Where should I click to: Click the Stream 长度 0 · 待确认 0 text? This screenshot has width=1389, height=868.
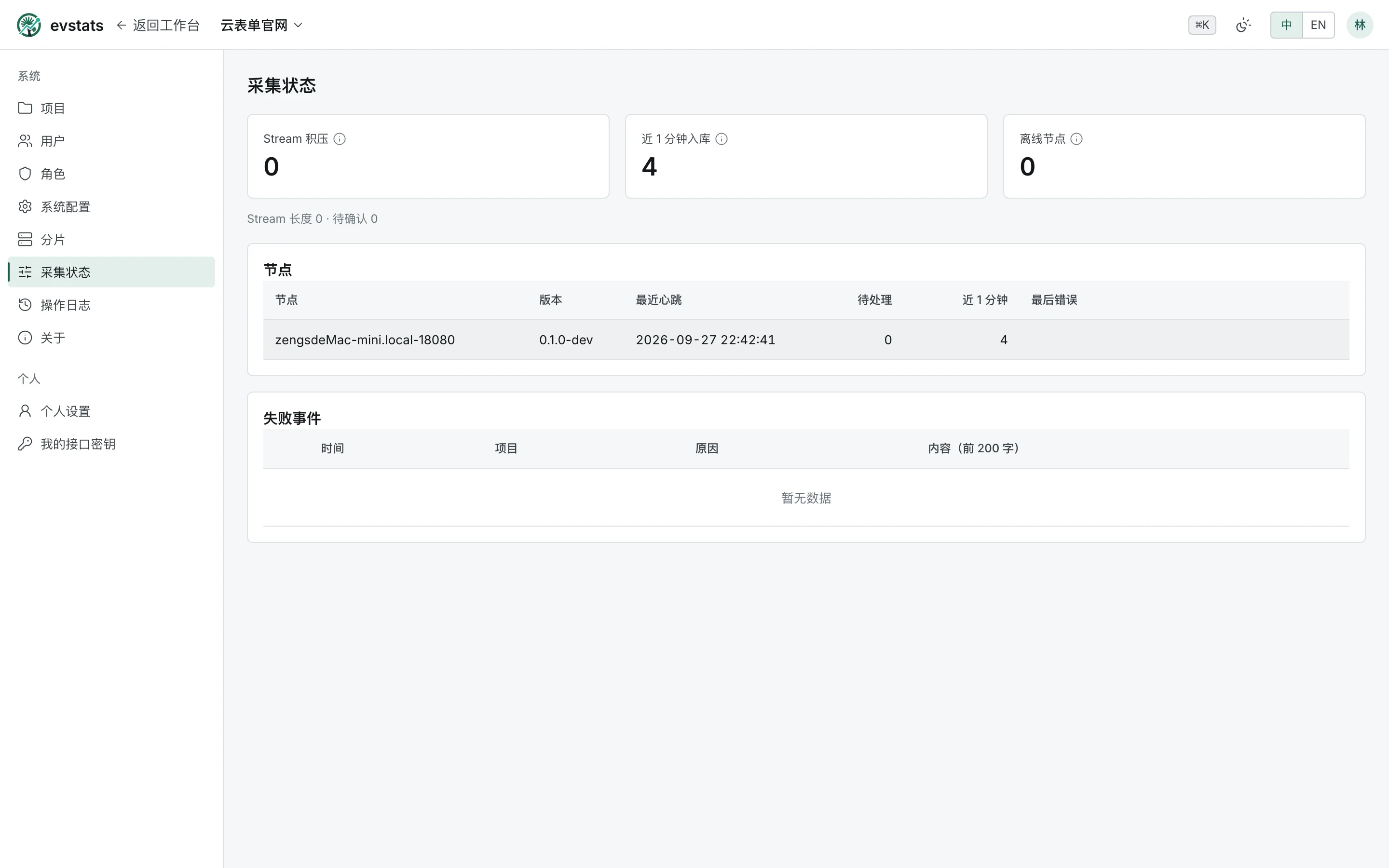(x=312, y=219)
